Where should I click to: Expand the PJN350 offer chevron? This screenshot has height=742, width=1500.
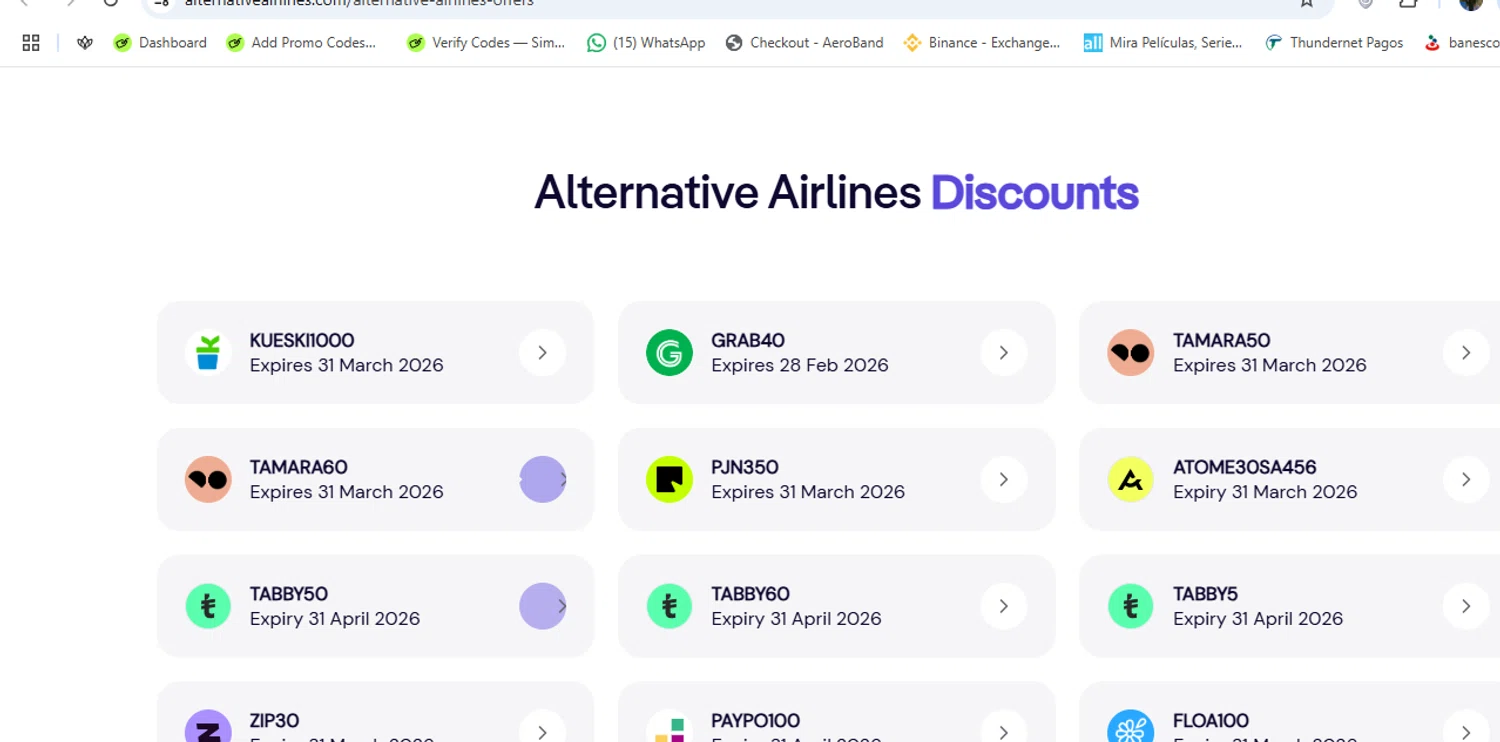[x=1003, y=480]
